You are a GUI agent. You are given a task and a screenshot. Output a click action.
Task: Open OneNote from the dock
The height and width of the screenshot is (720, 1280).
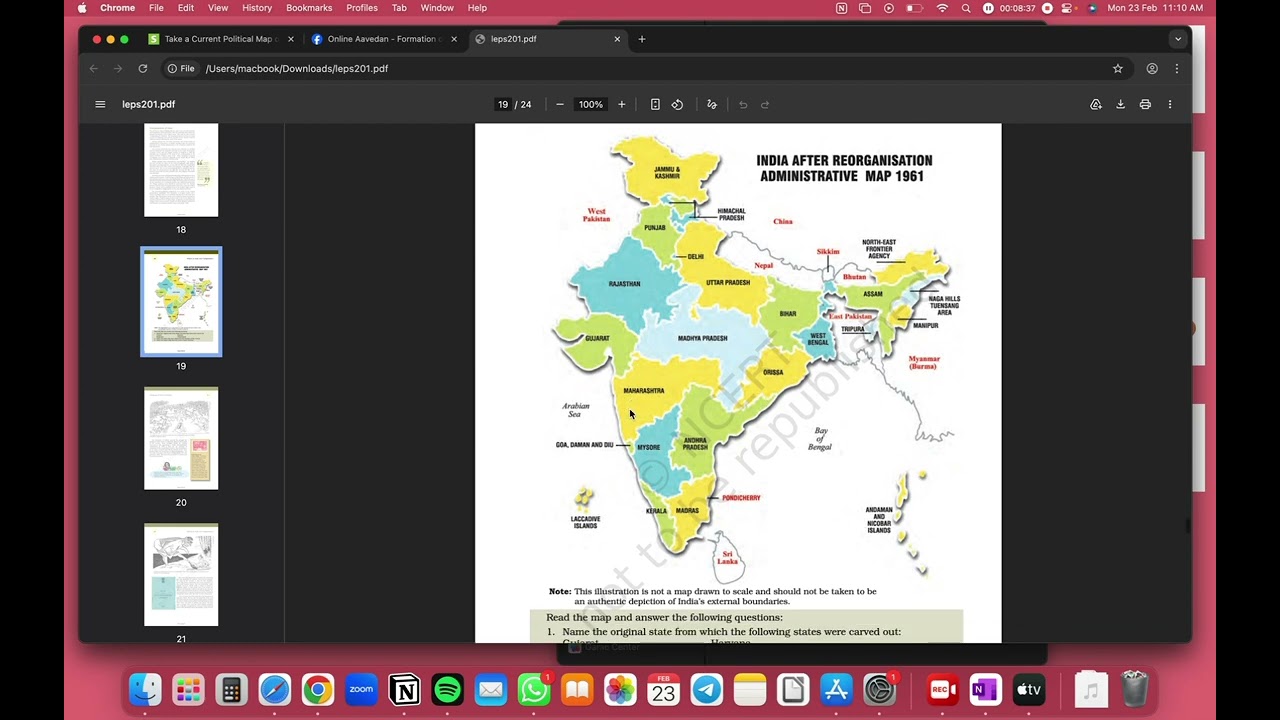click(x=985, y=690)
